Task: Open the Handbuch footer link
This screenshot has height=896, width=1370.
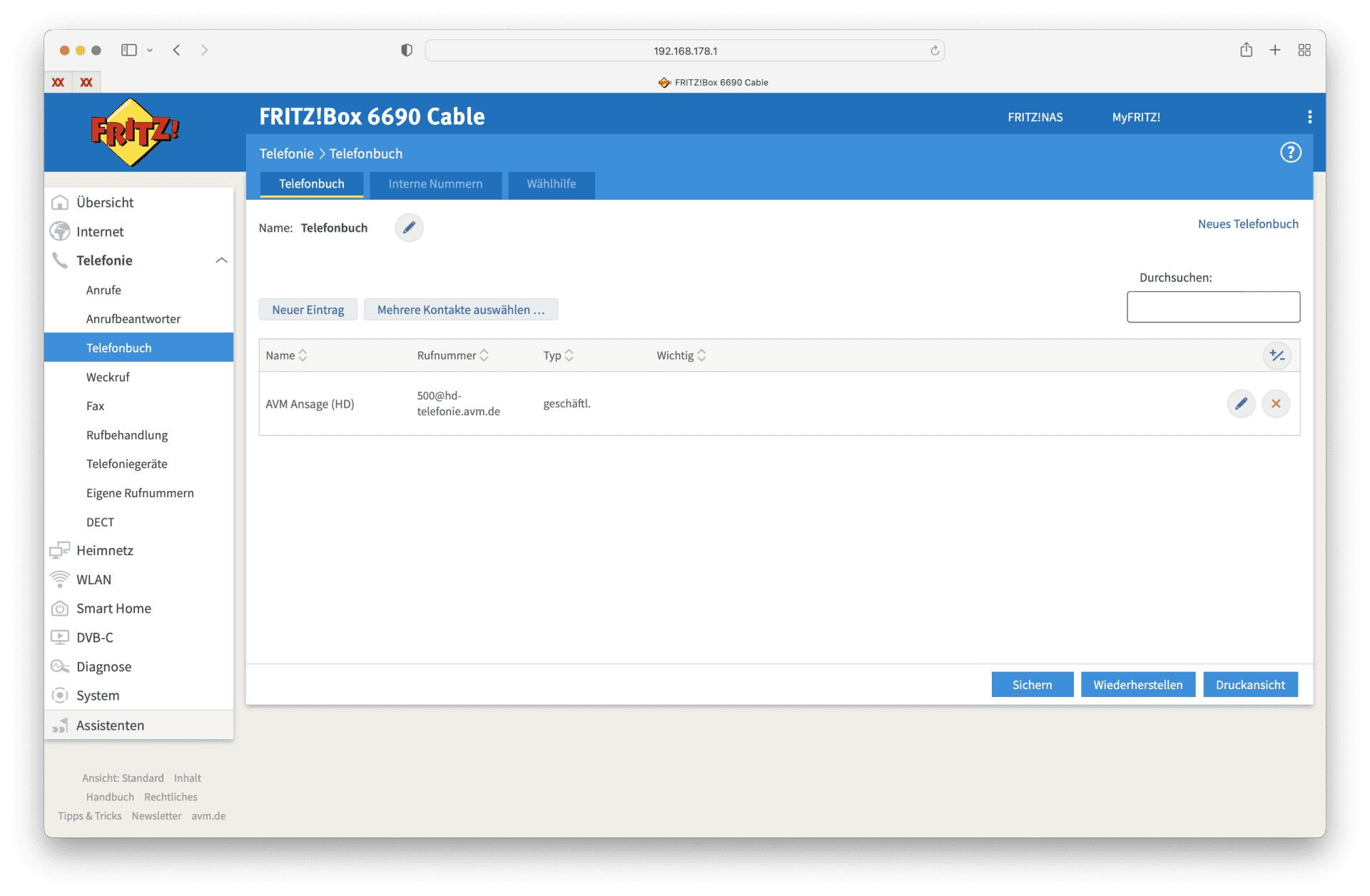Action: [110, 797]
